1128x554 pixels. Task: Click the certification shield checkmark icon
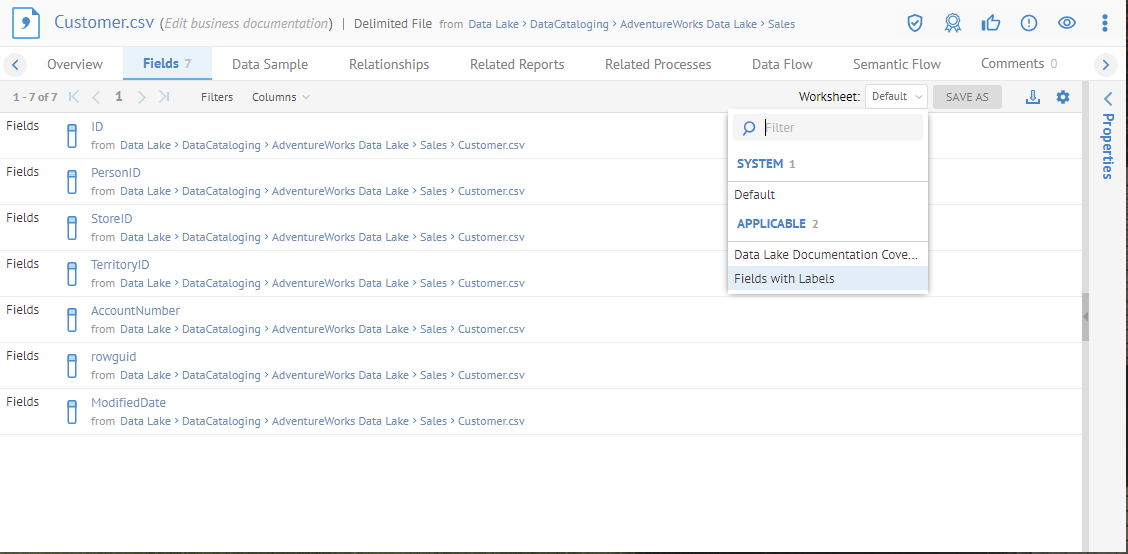(x=914, y=23)
